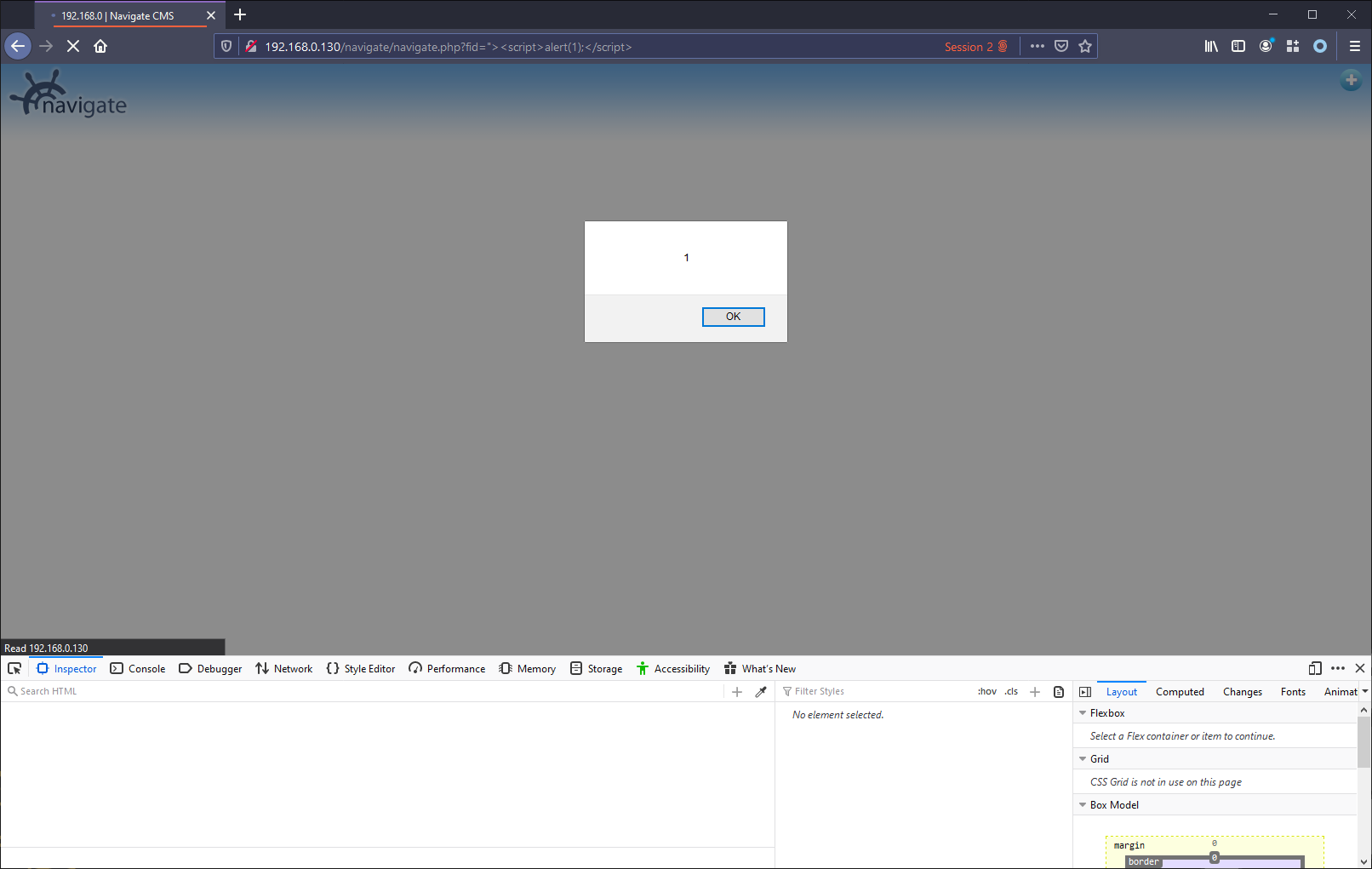Open the containers extension icon
The height and width of the screenshot is (869, 1372).
pos(1293,47)
